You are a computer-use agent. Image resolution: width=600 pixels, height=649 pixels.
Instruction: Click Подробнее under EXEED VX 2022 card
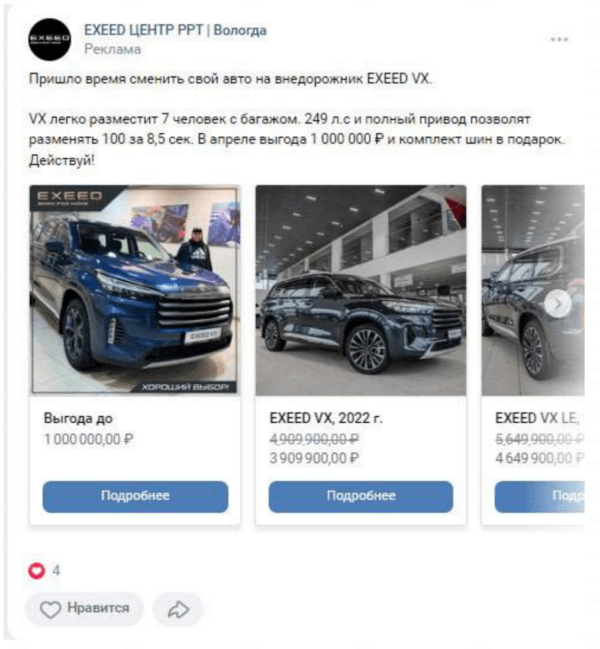pyautogui.click(x=361, y=496)
